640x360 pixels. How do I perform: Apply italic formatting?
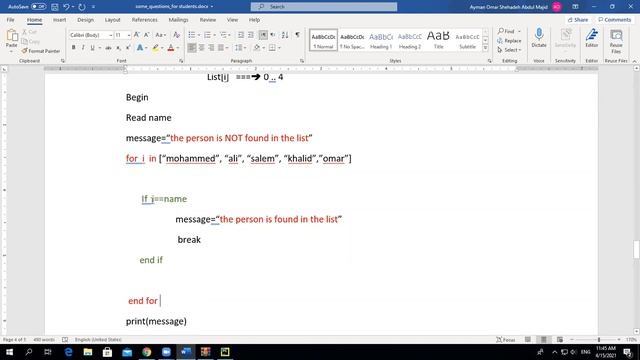pyautogui.click(x=83, y=48)
